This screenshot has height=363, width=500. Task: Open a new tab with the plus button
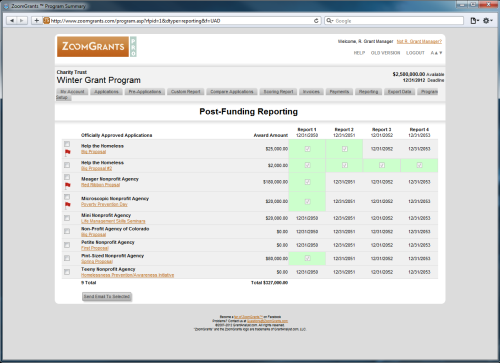click(x=36, y=21)
